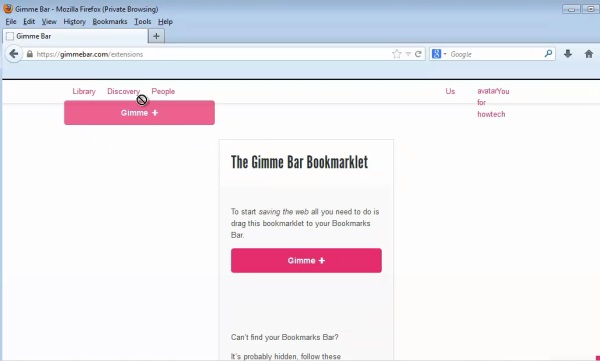
Task: Go to the Home page icon
Action: coord(589,54)
